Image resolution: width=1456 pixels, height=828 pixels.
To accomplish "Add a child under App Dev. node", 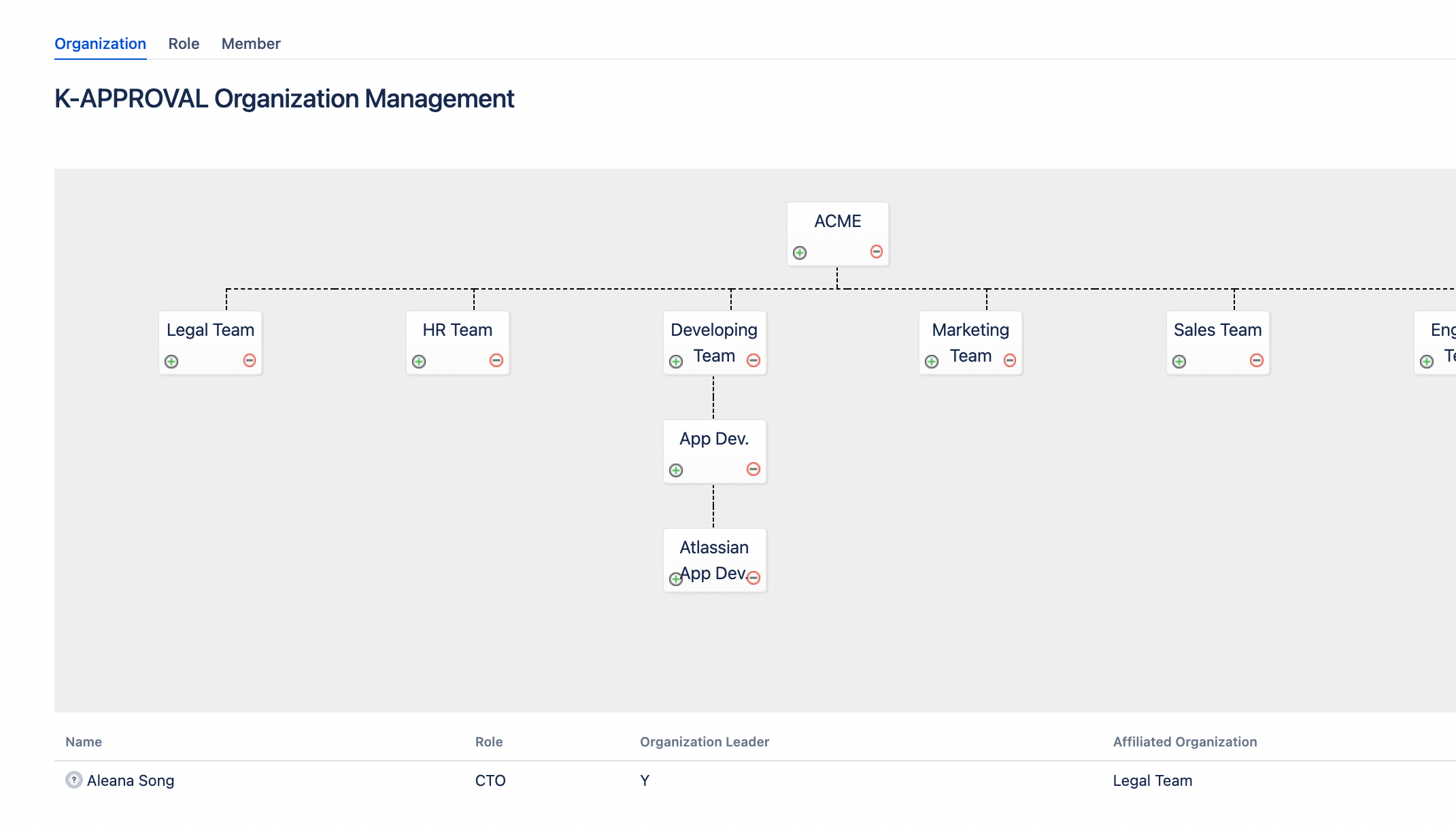I will click(x=676, y=470).
